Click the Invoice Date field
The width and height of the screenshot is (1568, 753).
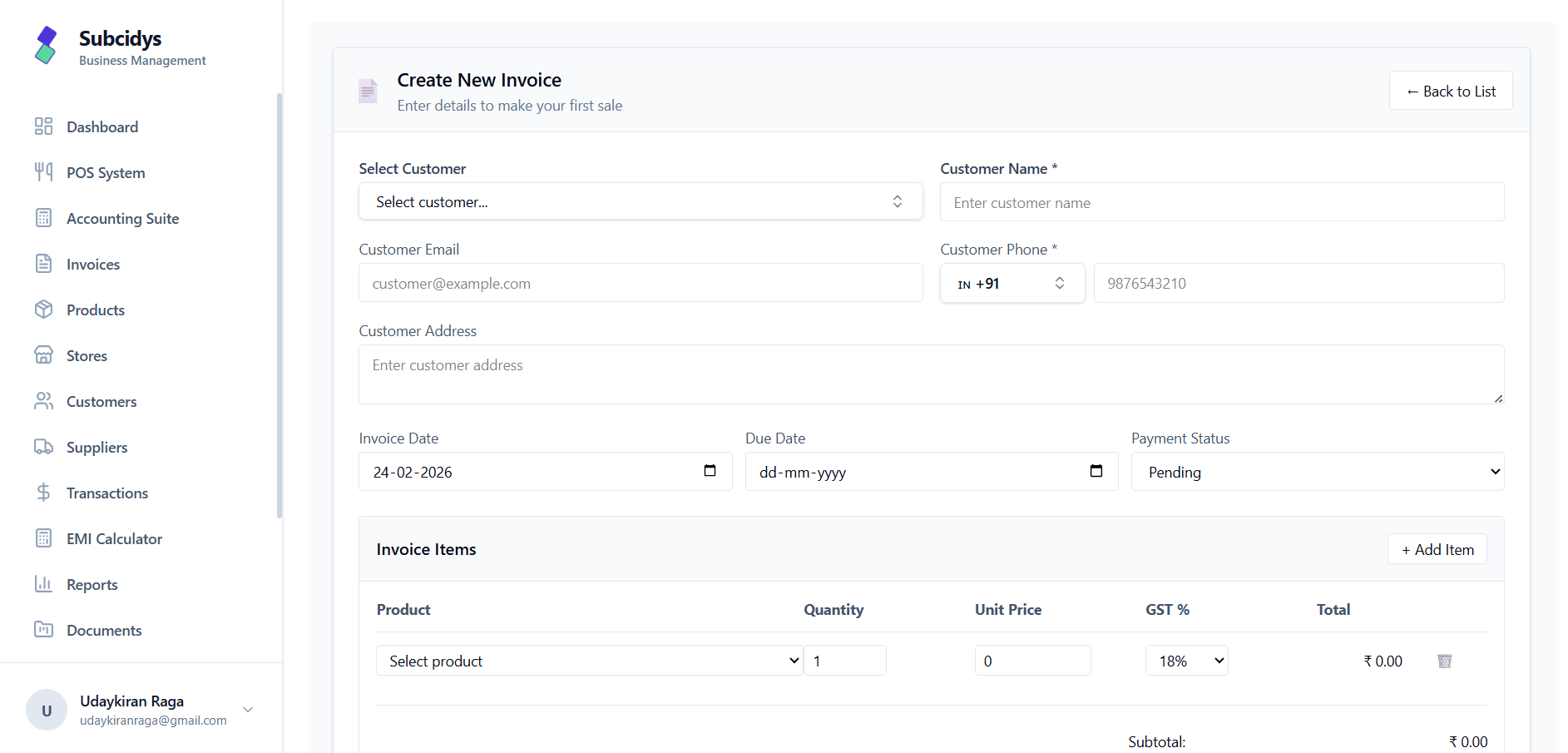(x=545, y=472)
